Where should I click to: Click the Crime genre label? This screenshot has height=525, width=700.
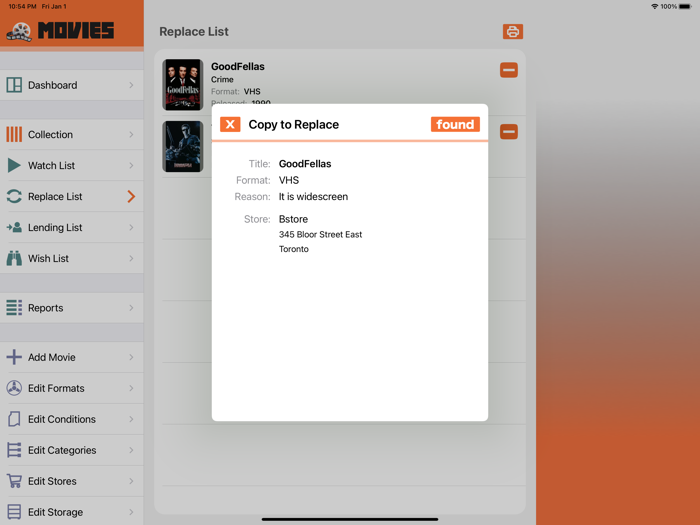pos(222,79)
